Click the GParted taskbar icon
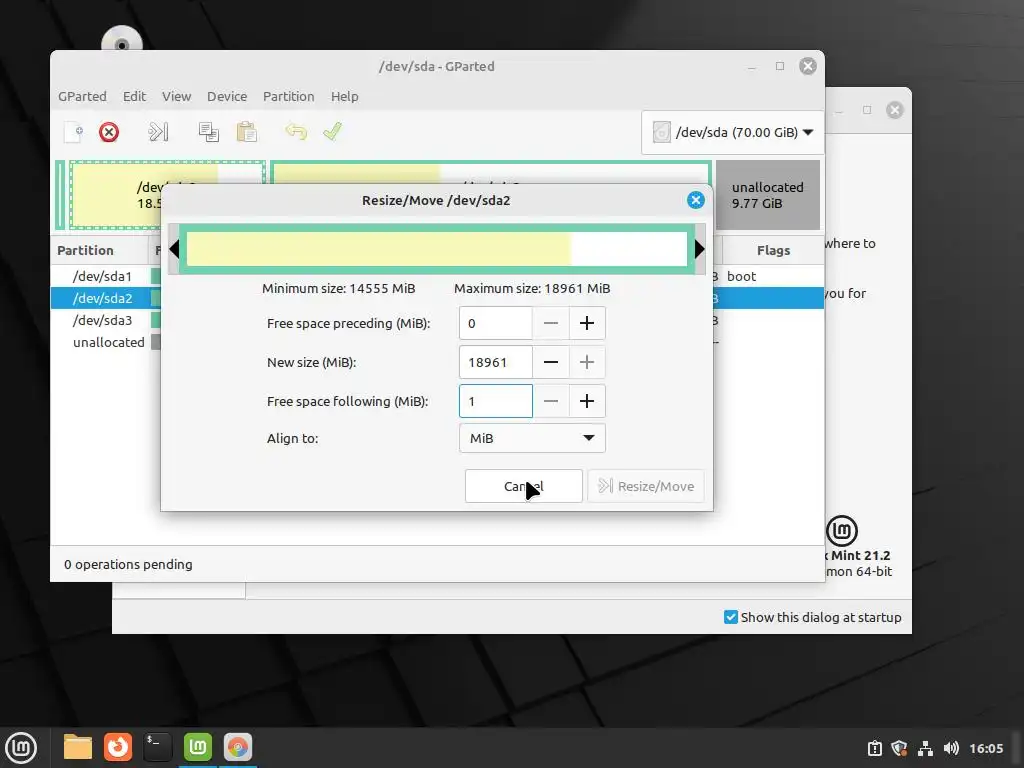 click(238, 747)
